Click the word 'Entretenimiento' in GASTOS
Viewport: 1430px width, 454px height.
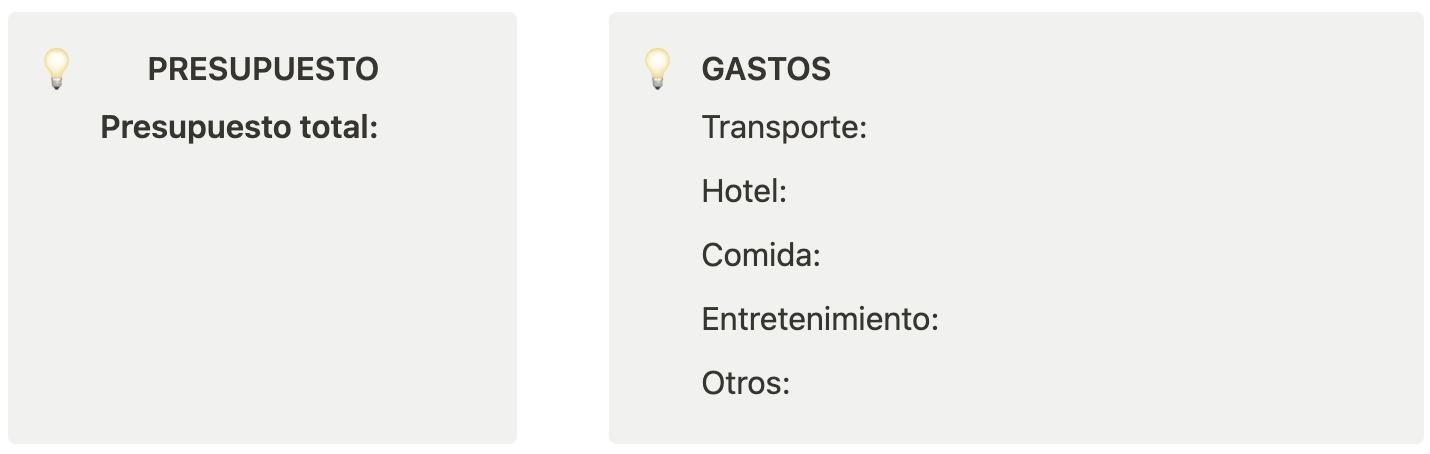[816, 320]
